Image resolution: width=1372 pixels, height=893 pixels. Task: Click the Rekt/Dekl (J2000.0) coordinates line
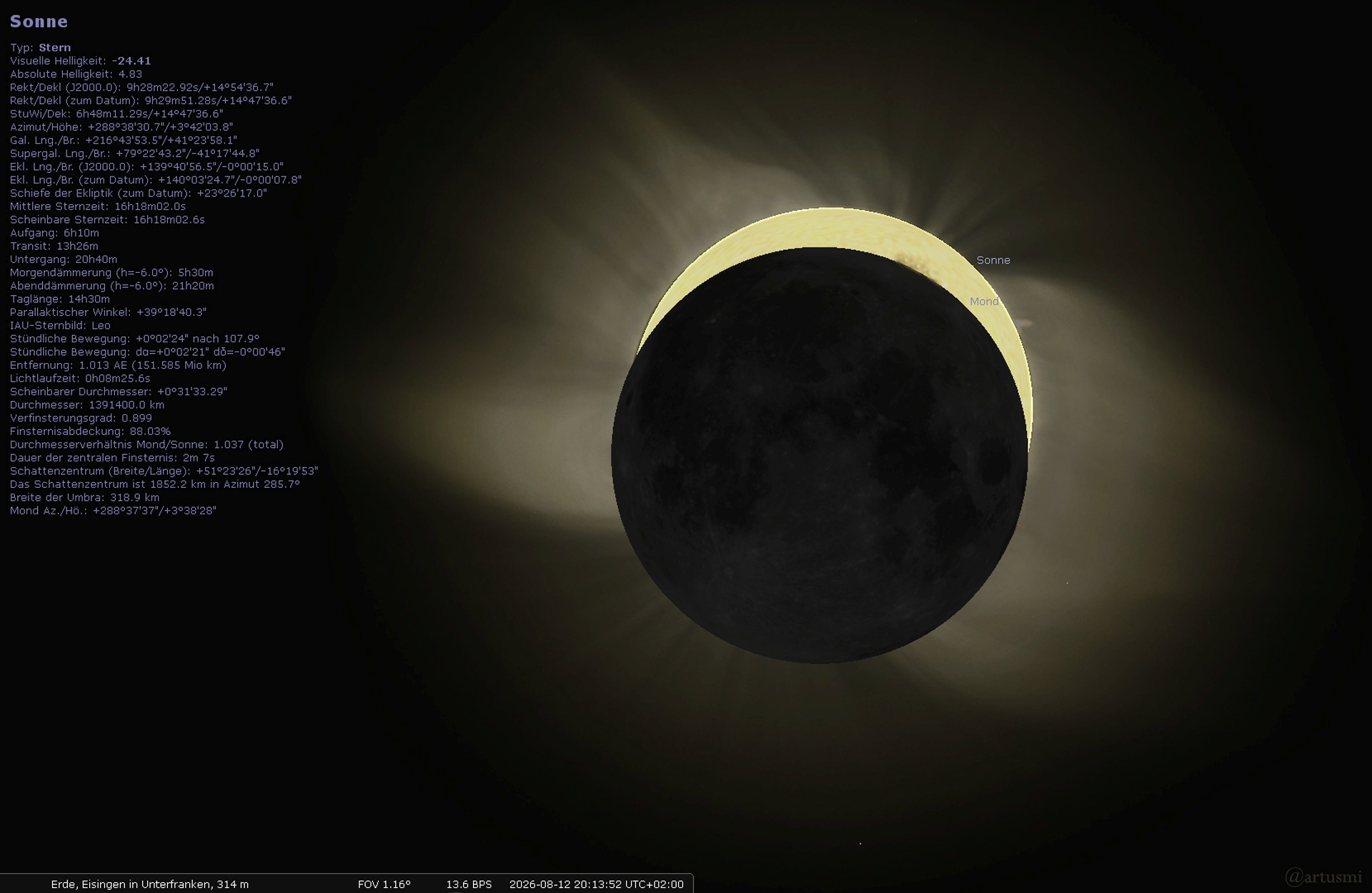click(x=141, y=87)
